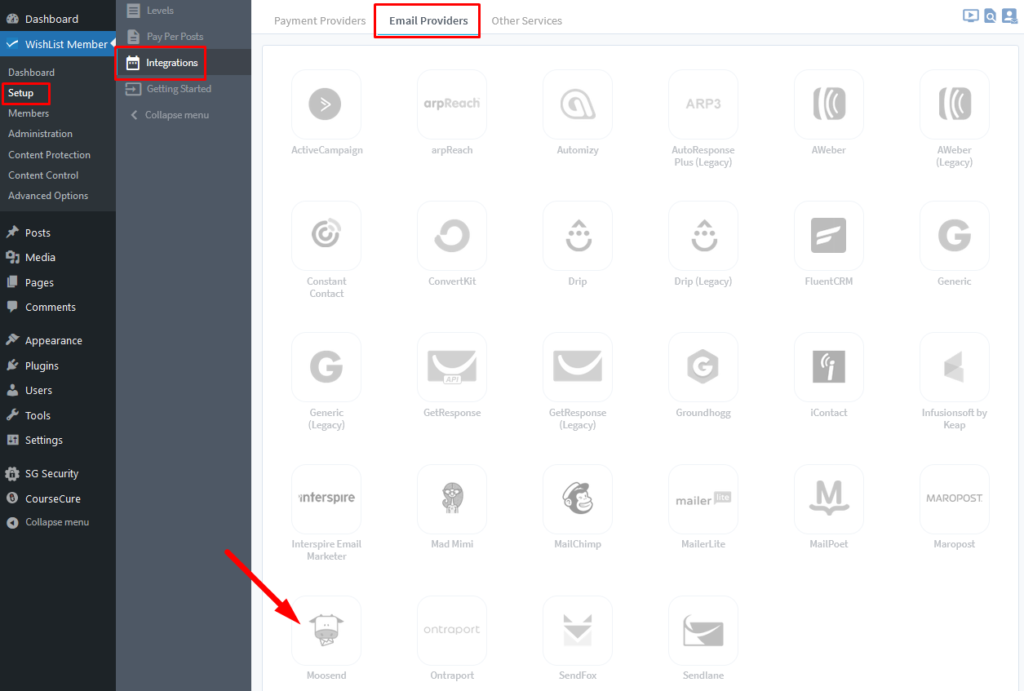Choose Infusionsoft by Keap icon

pyautogui.click(x=954, y=366)
